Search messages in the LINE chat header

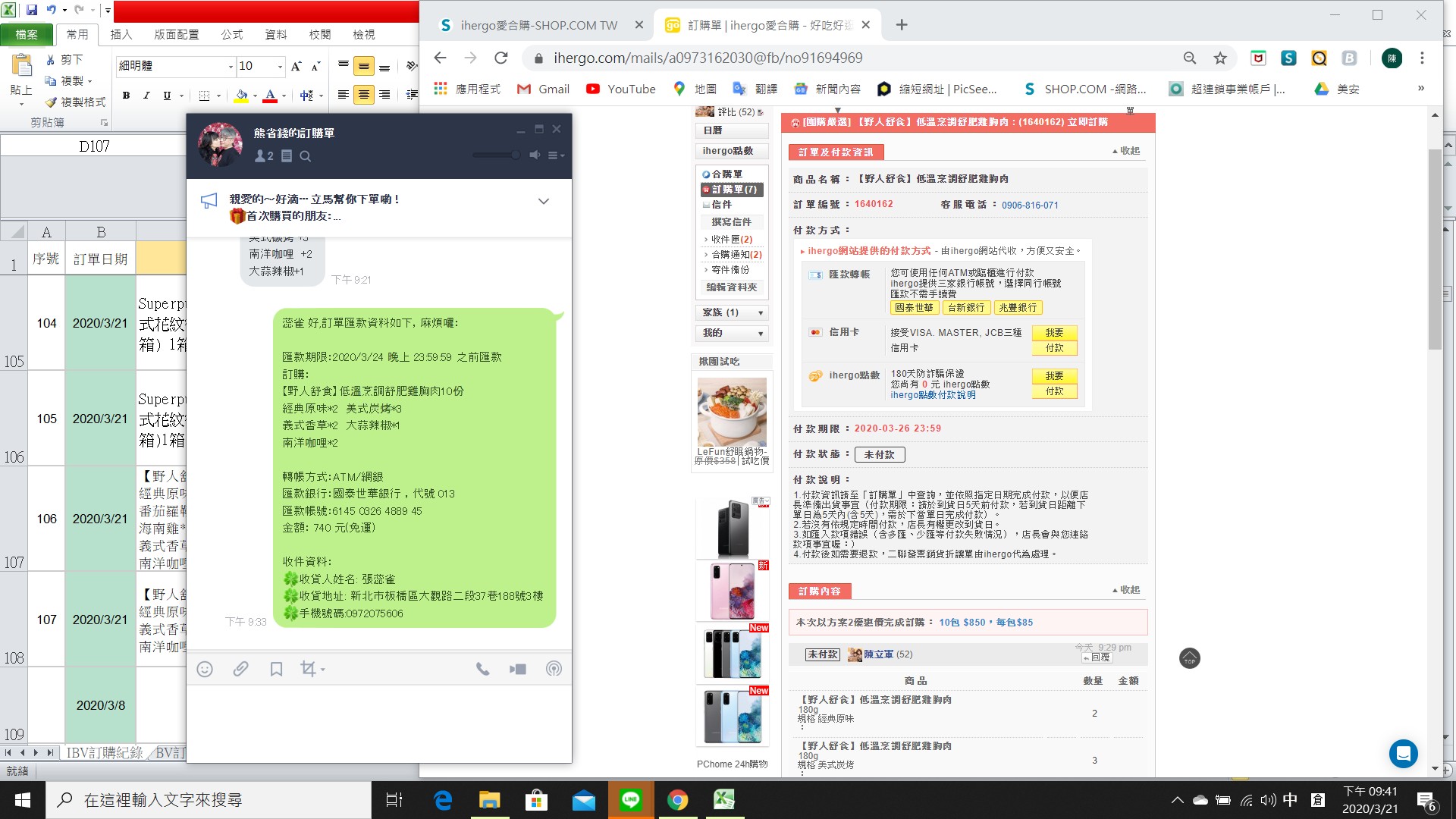(305, 156)
